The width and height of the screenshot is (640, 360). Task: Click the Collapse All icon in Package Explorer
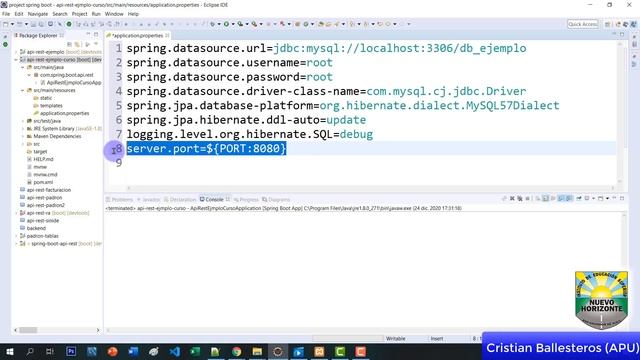(x=69, y=44)
